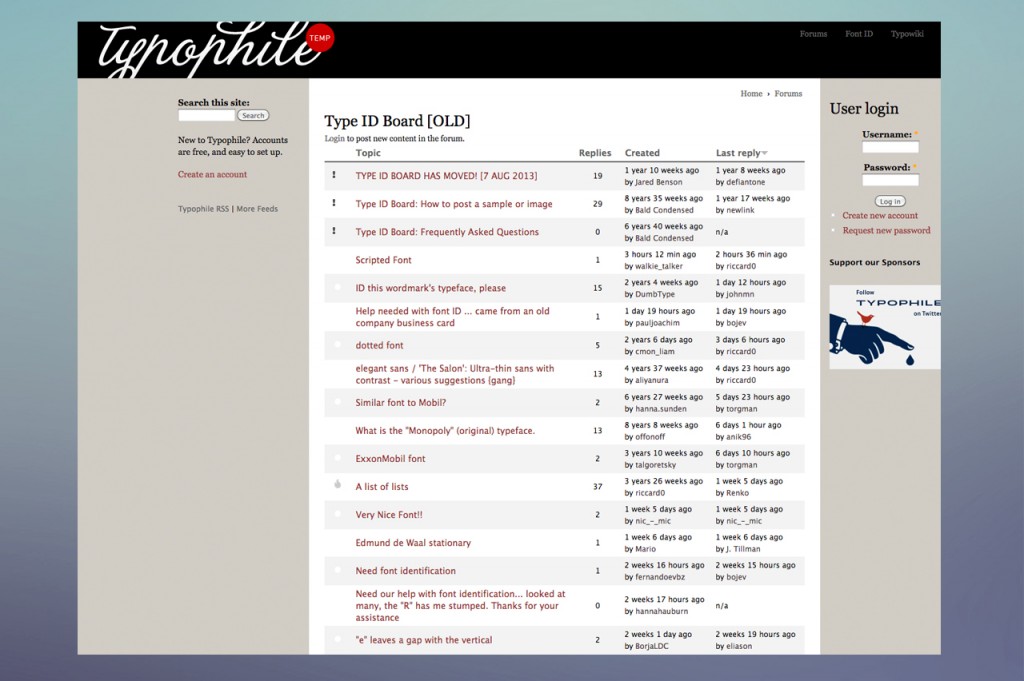Click author 'talgoretsky' in Created column
The height and width of the screenshot is (681, 1024).
tap(656, 466)
